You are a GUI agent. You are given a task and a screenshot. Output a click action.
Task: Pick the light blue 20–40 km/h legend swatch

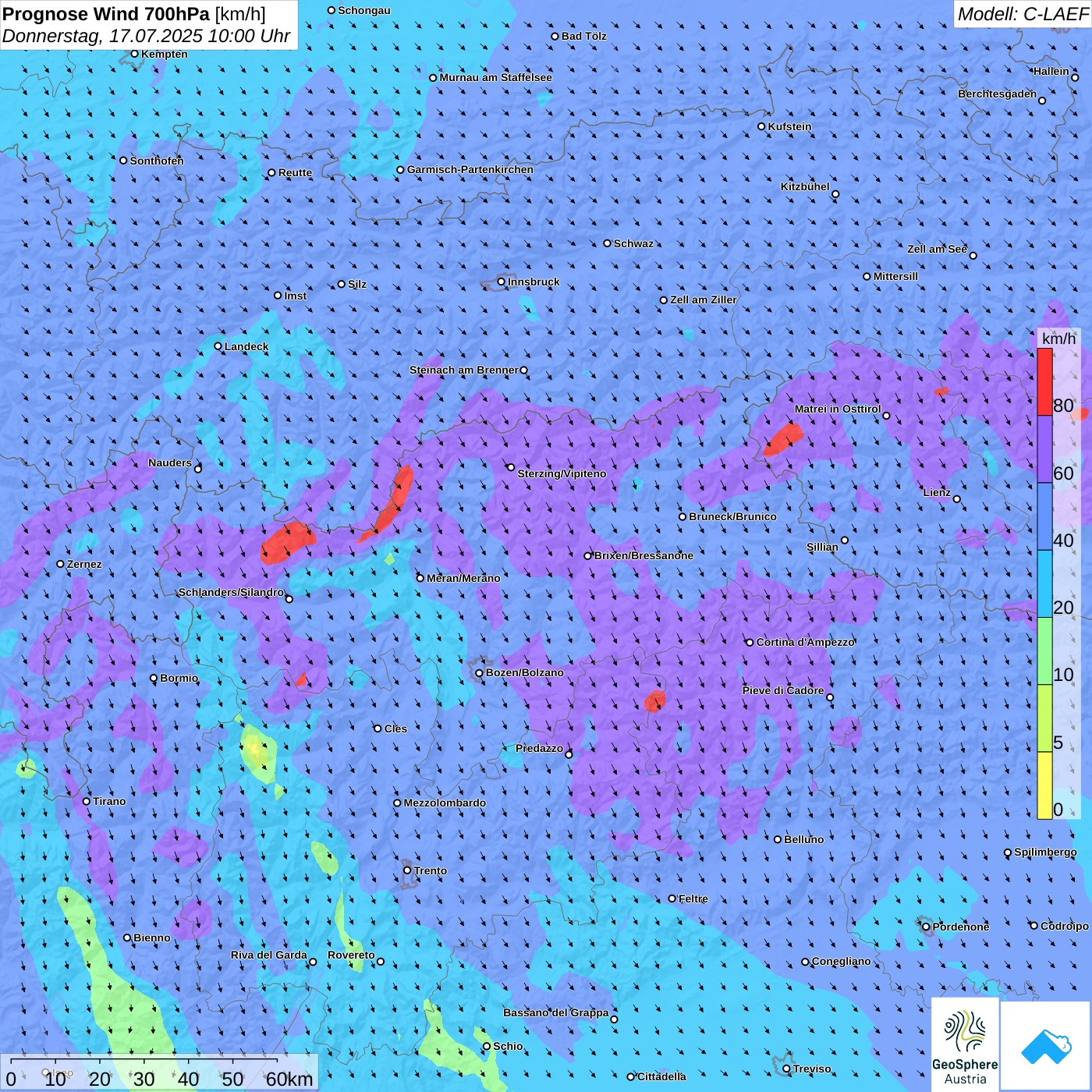point(1044,584)
